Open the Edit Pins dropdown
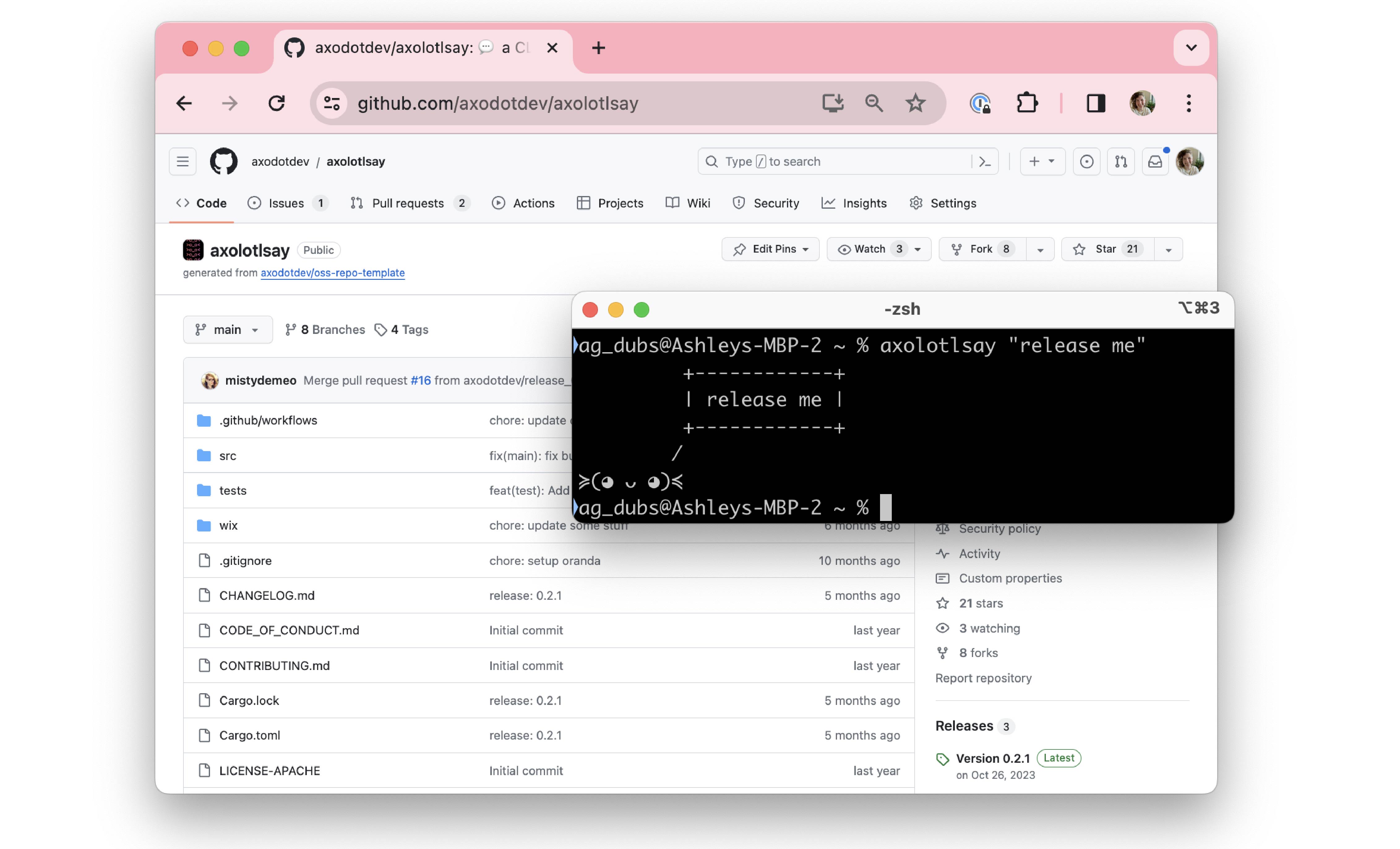This screenshot has height=849, width=1400. coord(771,249)
